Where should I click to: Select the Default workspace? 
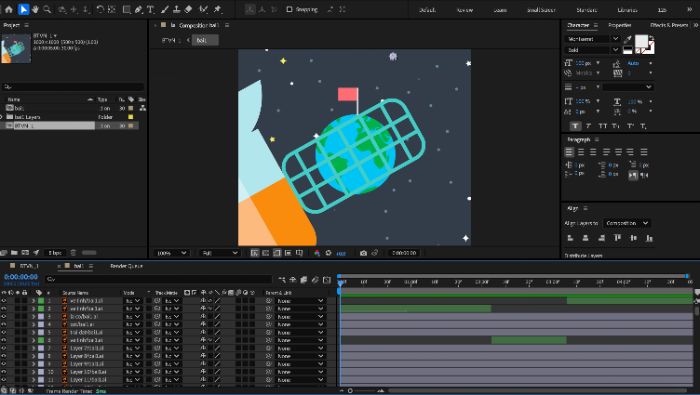tap(427, 9)
